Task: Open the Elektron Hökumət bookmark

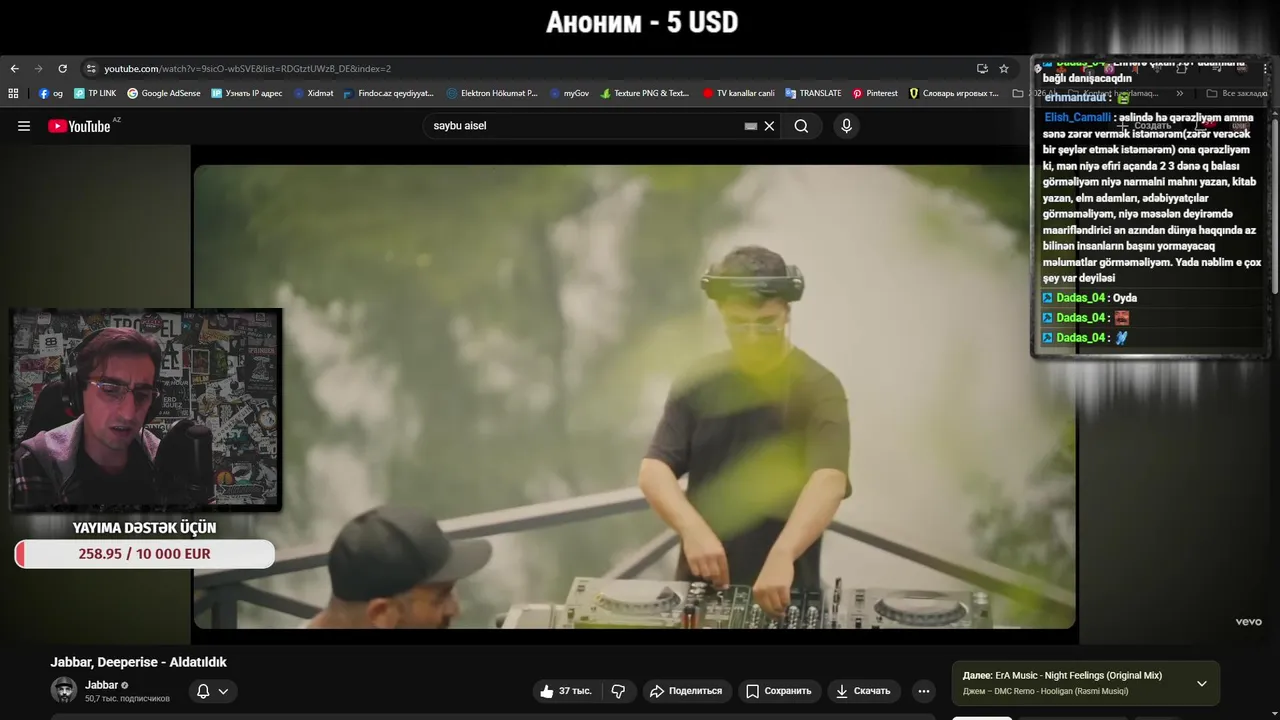Action: point(492,93)
